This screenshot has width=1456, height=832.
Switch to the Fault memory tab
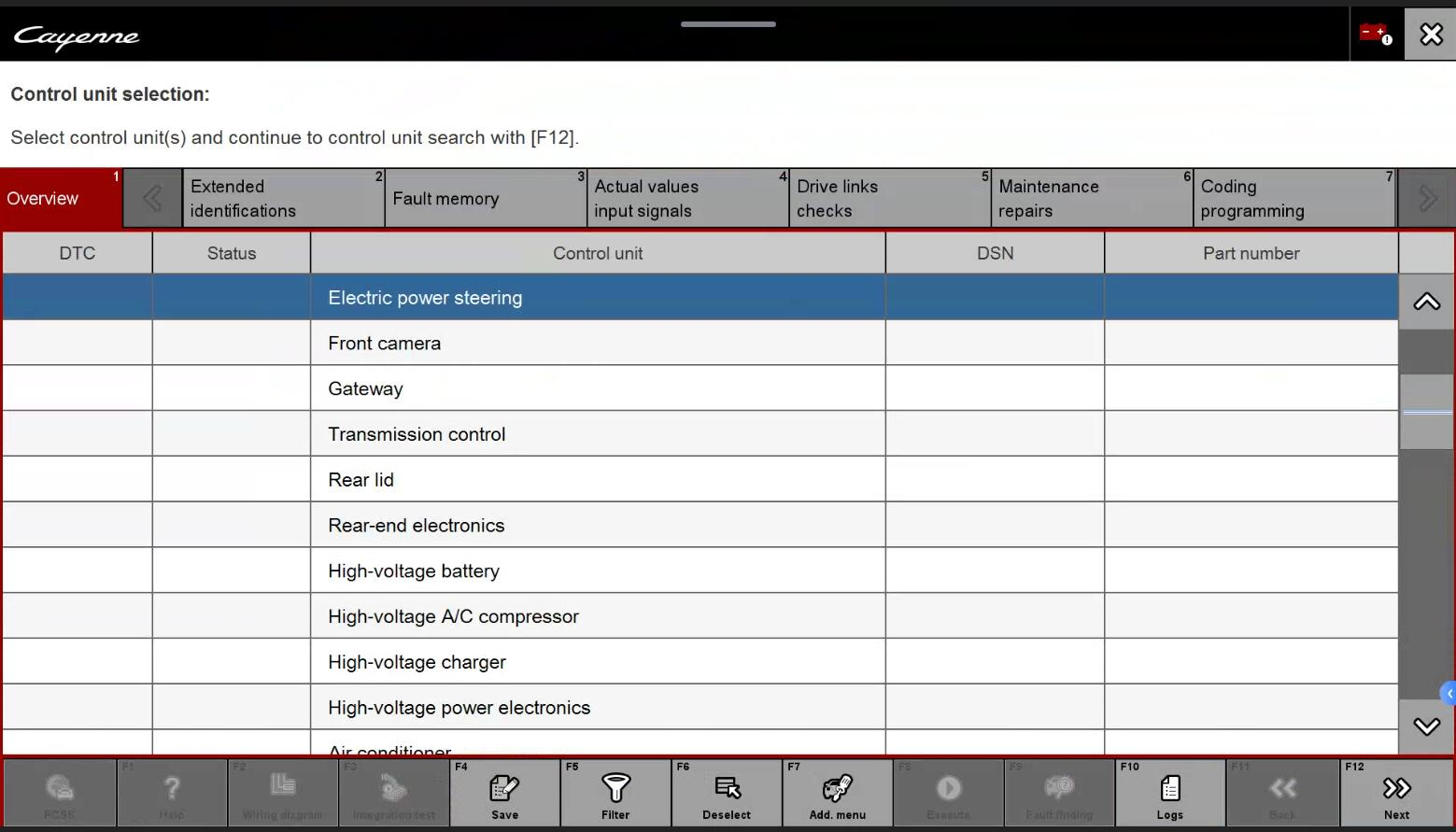point(485,199)
